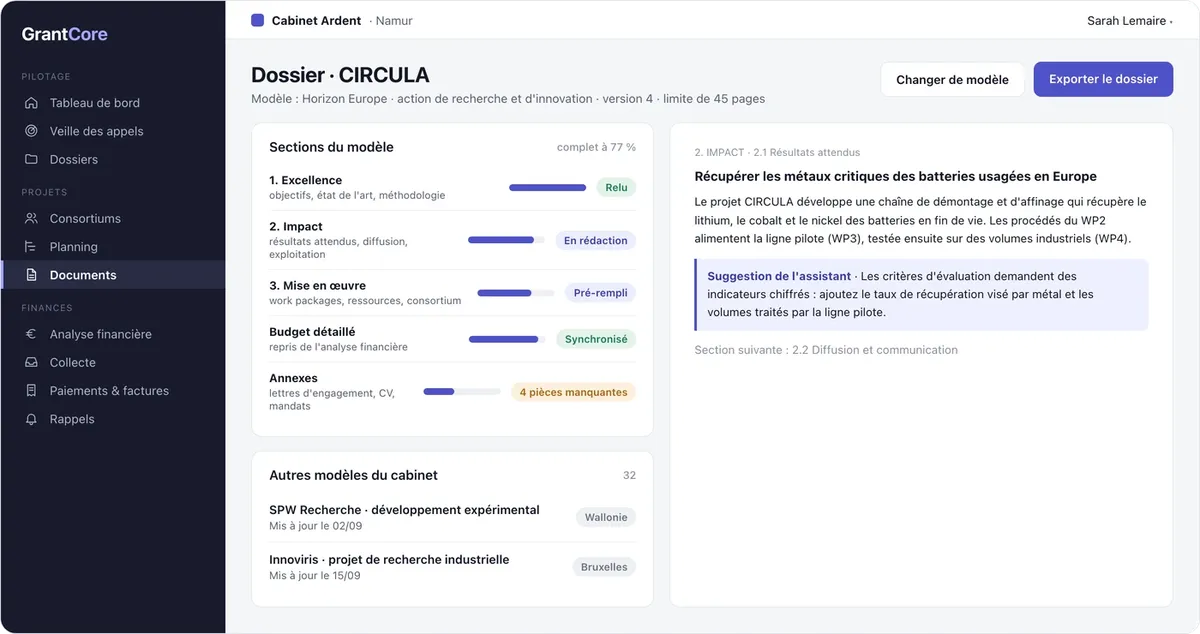1200x634 pixels.
Task: Open section 1. Excellence
Action: tap(452, 187)
